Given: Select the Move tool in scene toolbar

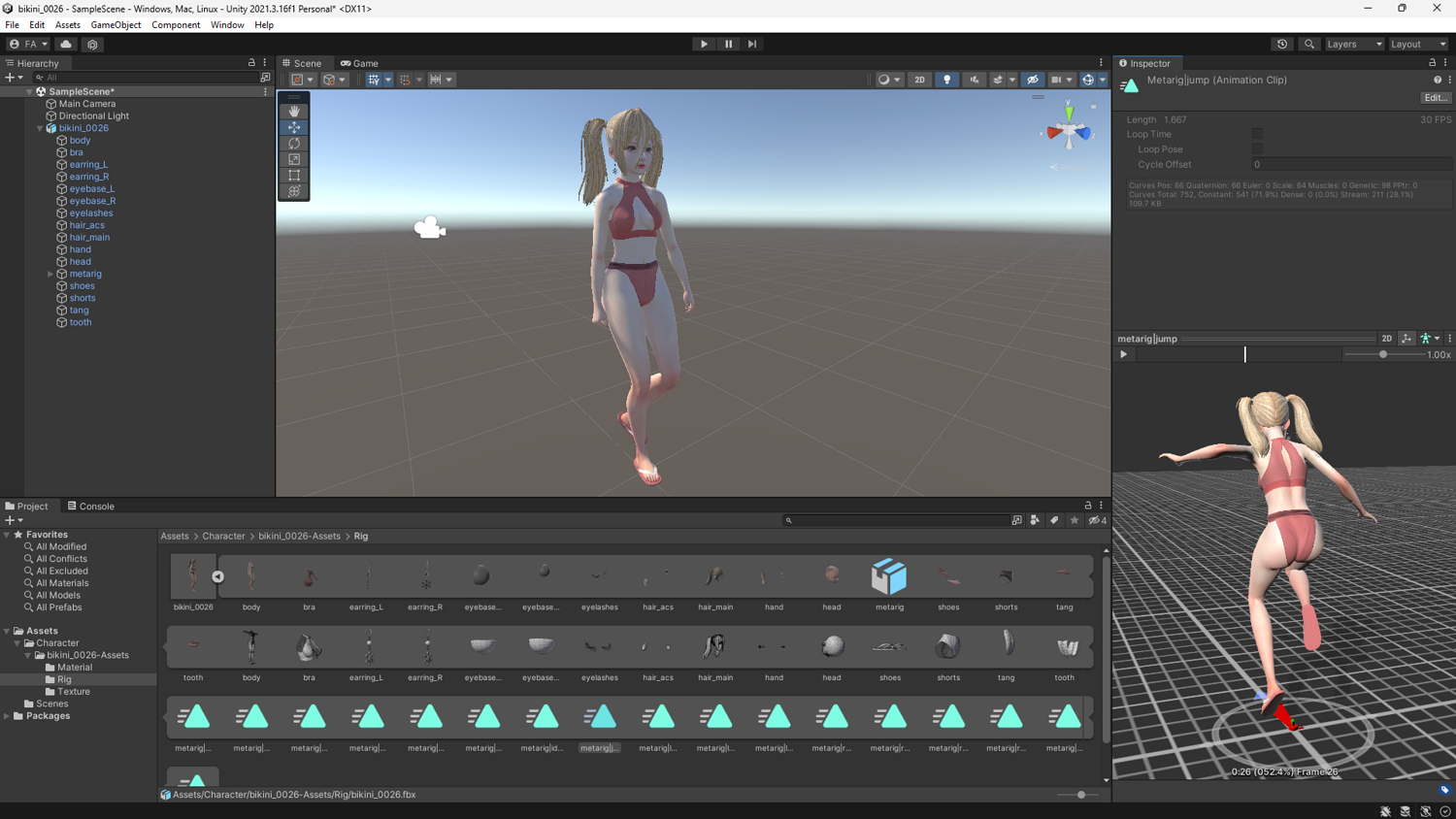Looking at the screenshot, I should [294, 126].
